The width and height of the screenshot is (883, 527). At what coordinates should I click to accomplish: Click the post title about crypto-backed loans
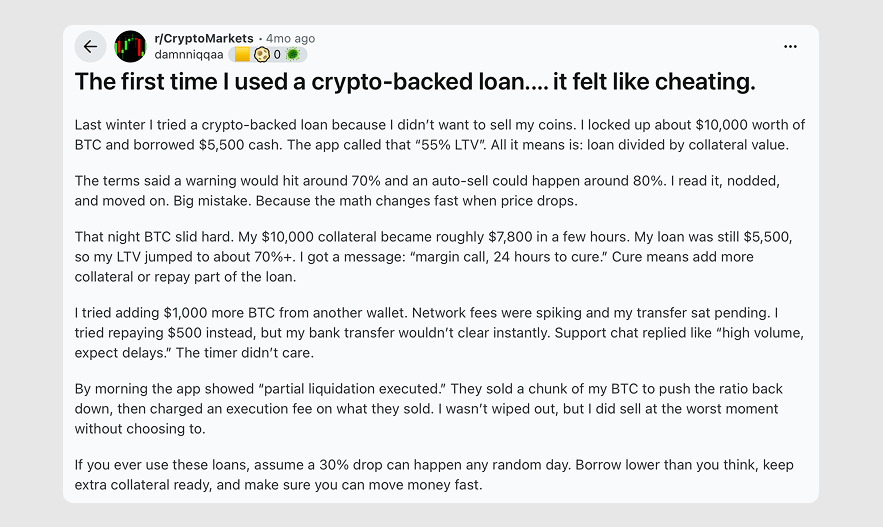point(415,82)
